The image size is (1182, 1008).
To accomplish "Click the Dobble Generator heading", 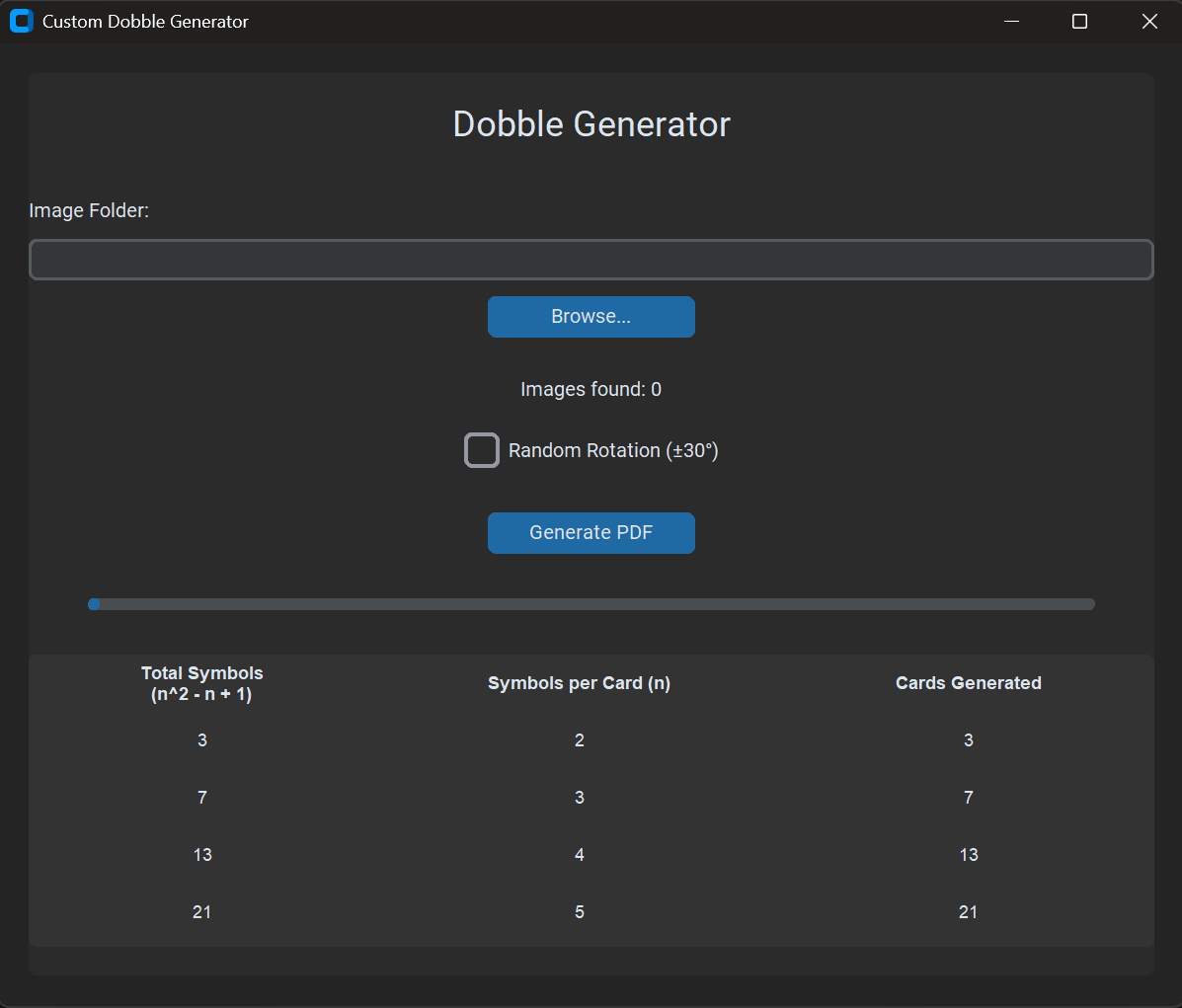I will pyautogui.click(x=591, y=124).
